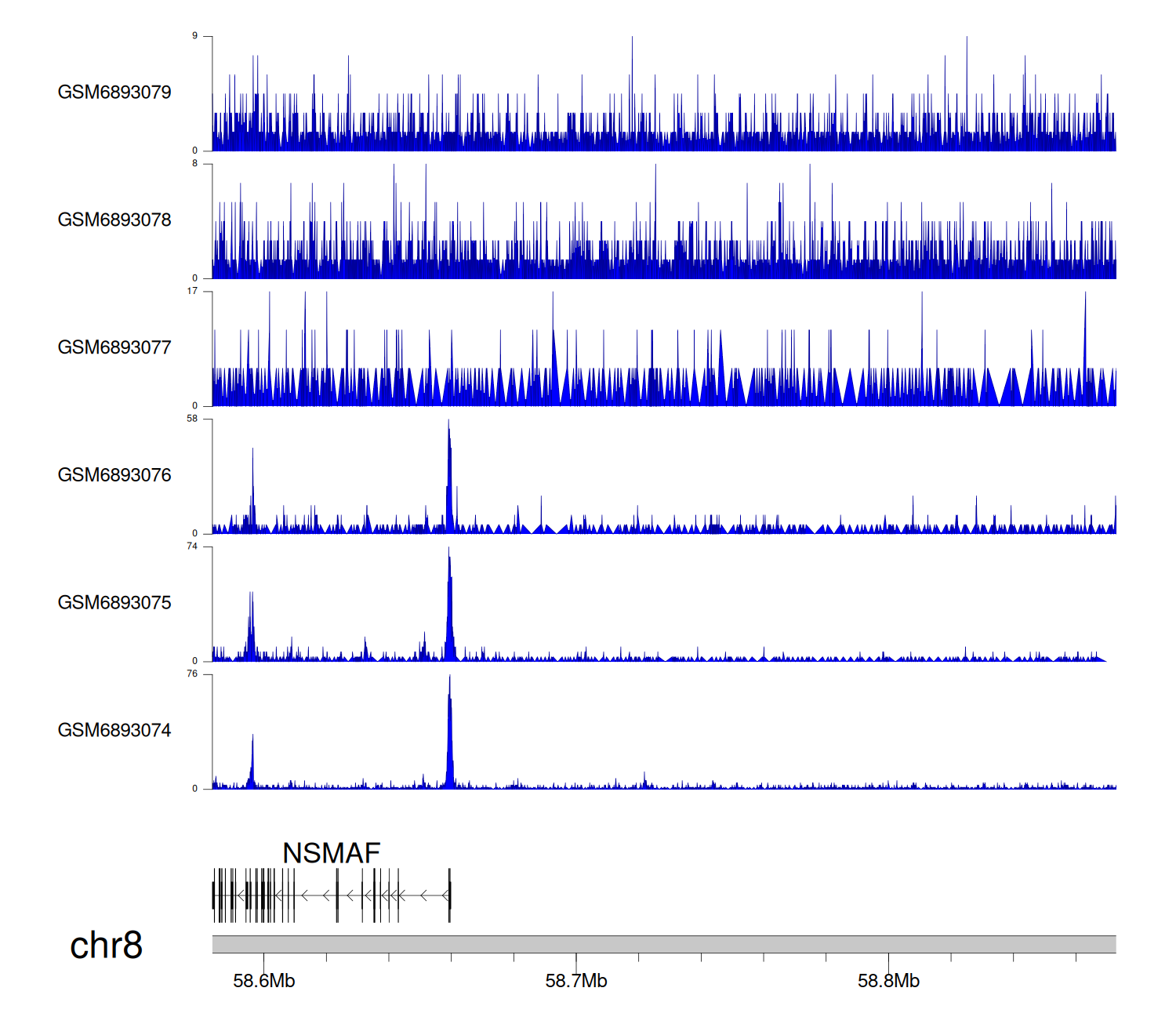Click the y-axis maximum value 9
Viewport: 1176px width, 1035px height.
194,36
